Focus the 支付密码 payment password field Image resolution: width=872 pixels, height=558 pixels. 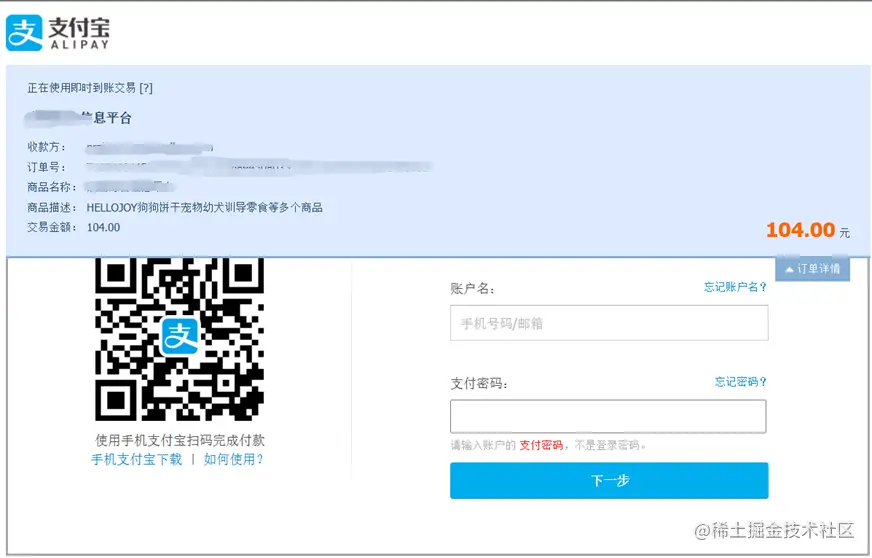coord(608,416)
